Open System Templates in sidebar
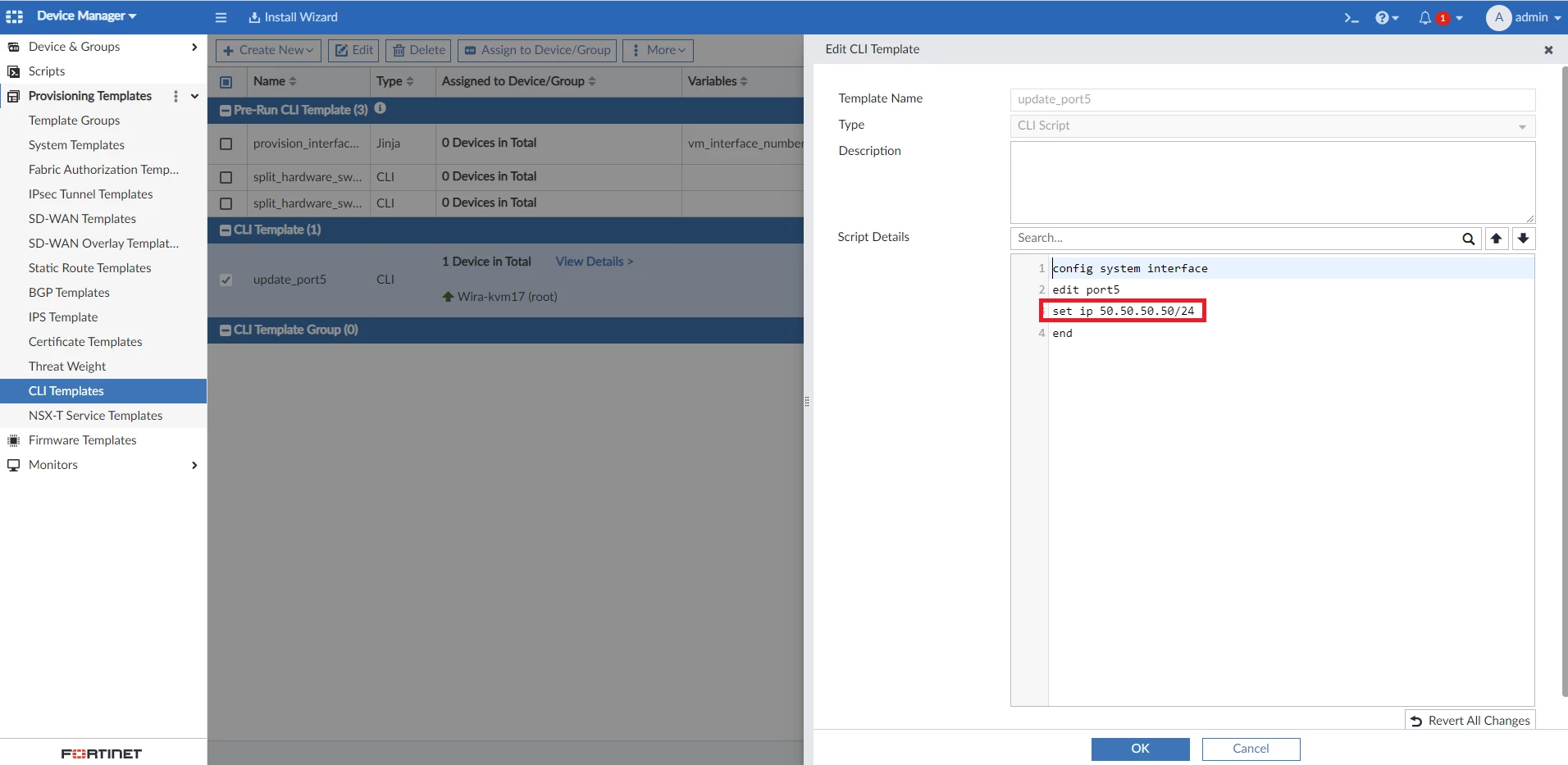1568x765 pixels. 76,145
